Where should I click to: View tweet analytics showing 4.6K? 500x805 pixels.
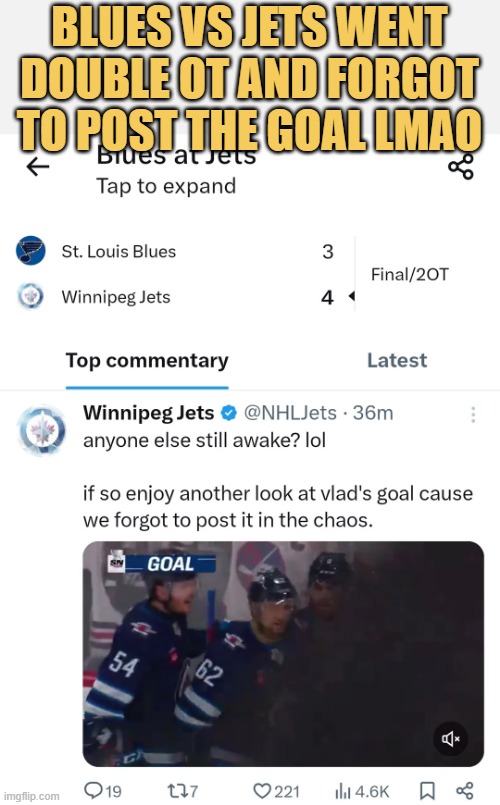(362, 791)
